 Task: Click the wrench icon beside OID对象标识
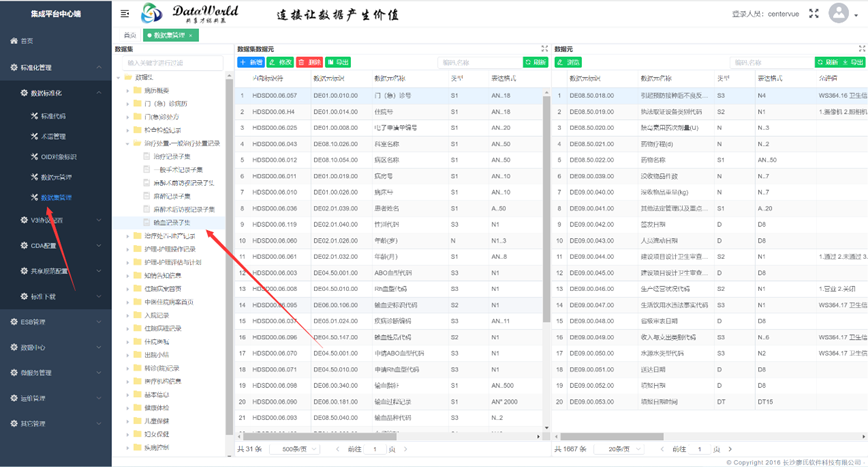pyautogui.click(x=34, y=157)
